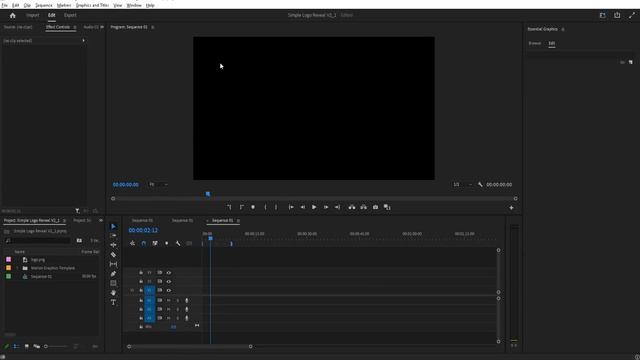Click the insert as nests button in the timeline
The width and height of the screenshot is (640, 360).
(132, 243)
